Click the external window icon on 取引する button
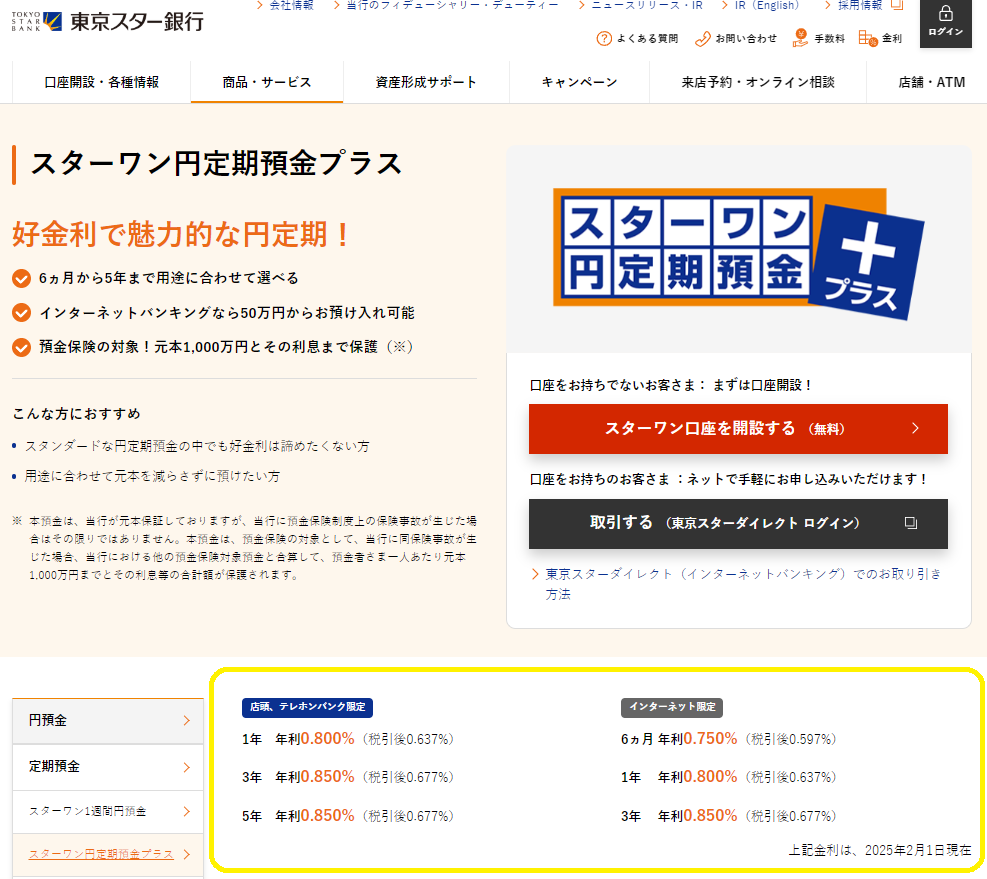 (910, 523)
